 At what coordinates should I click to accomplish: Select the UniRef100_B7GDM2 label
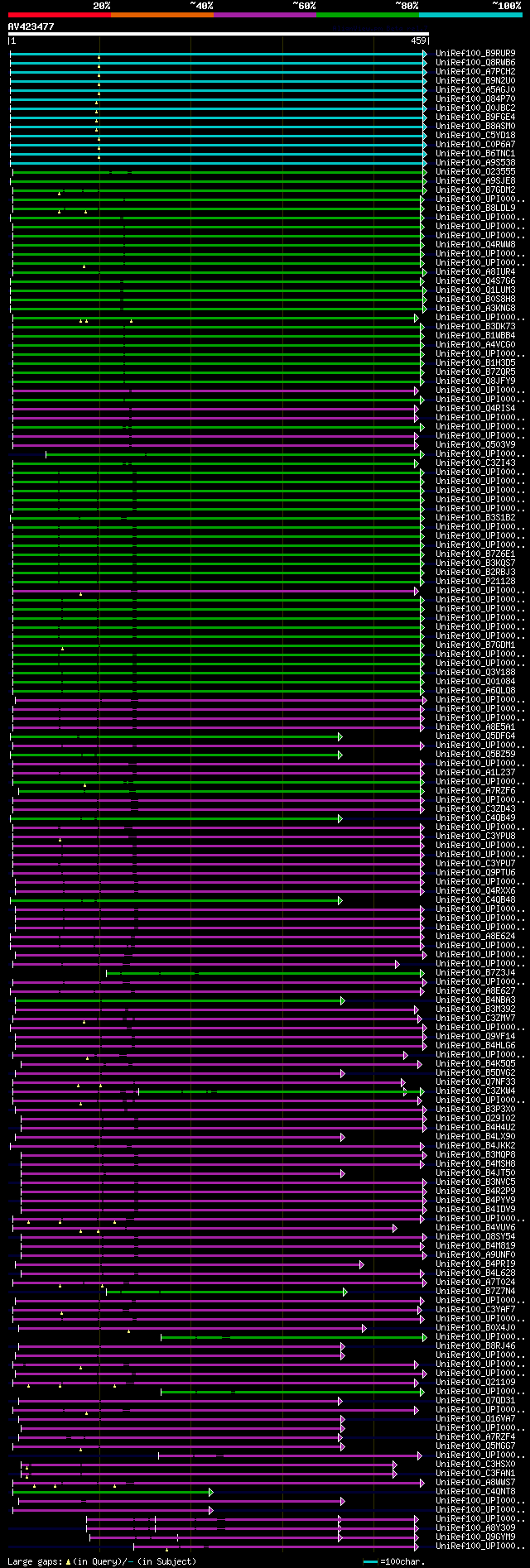[x=475, y=190]
